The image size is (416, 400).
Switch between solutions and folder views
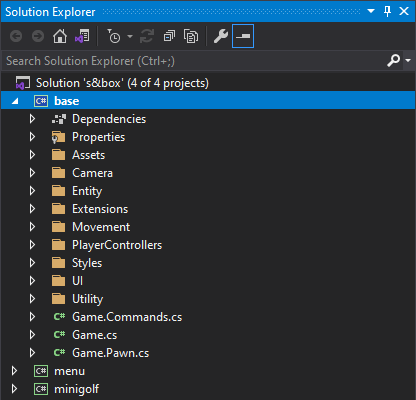(82, 36)
